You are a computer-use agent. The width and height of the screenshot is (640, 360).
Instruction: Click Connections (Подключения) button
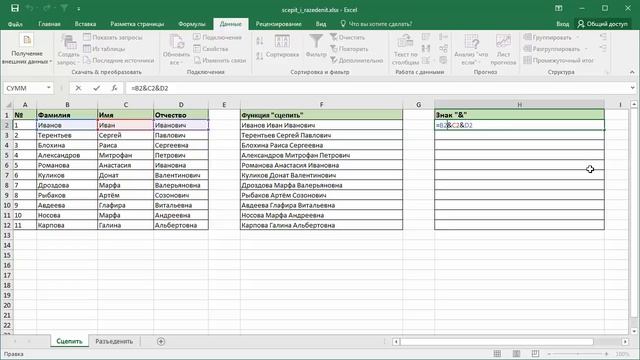(218, 37)
